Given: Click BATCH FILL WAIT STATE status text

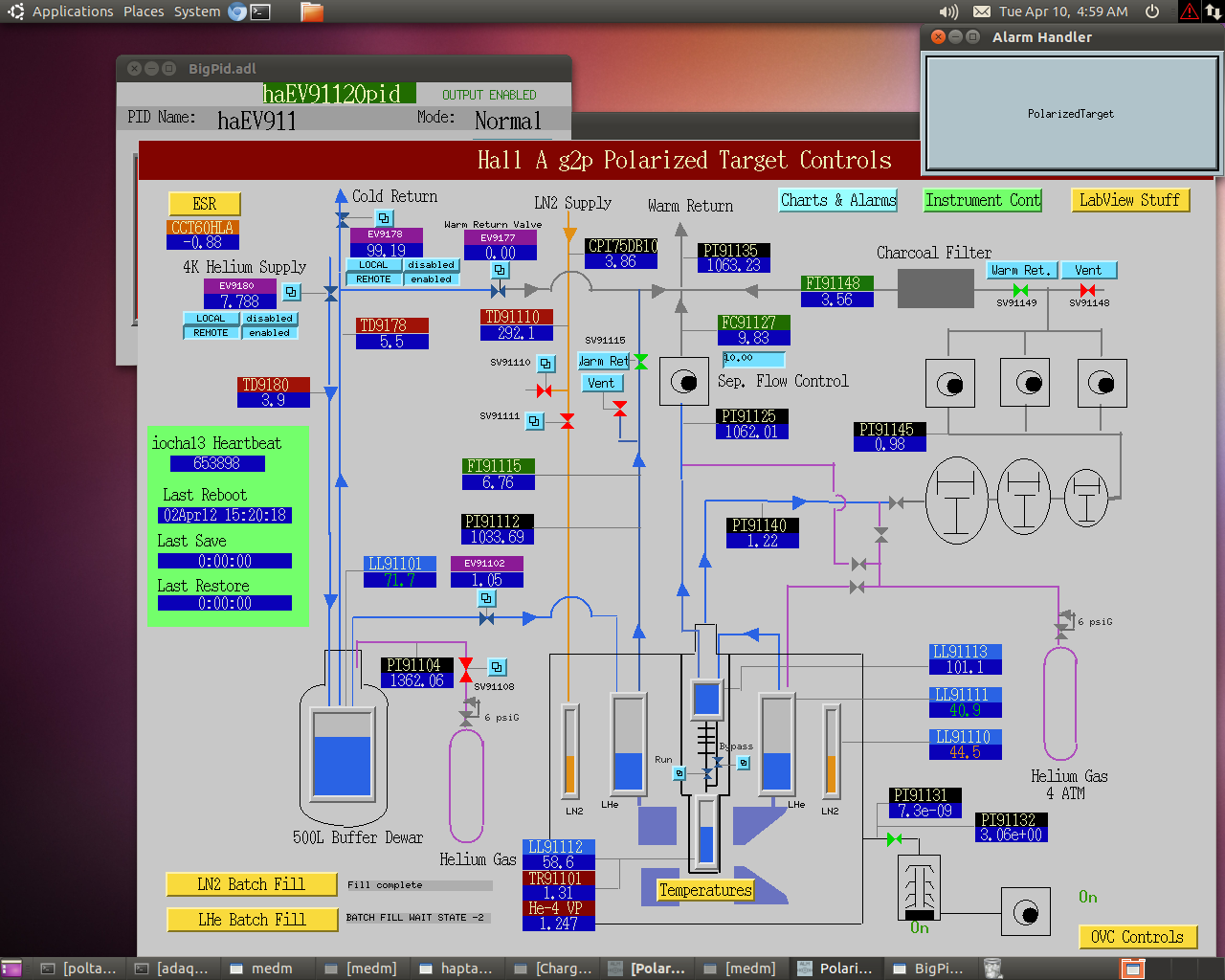Looking at the screenshot, I should coord(415,918).
